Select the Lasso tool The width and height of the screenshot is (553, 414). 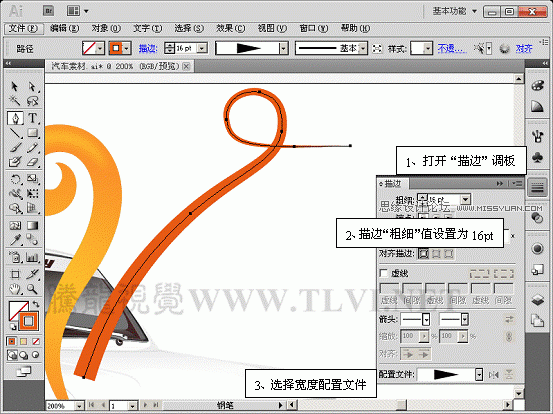pyautogui.click(x=32, y=101)
